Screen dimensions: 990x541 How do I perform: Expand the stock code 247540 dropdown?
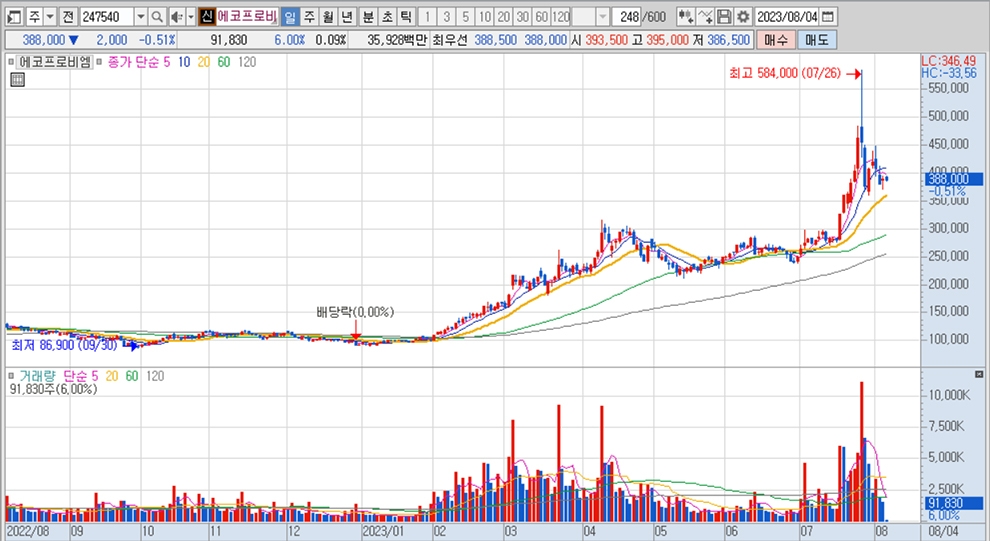pos(141,16)
